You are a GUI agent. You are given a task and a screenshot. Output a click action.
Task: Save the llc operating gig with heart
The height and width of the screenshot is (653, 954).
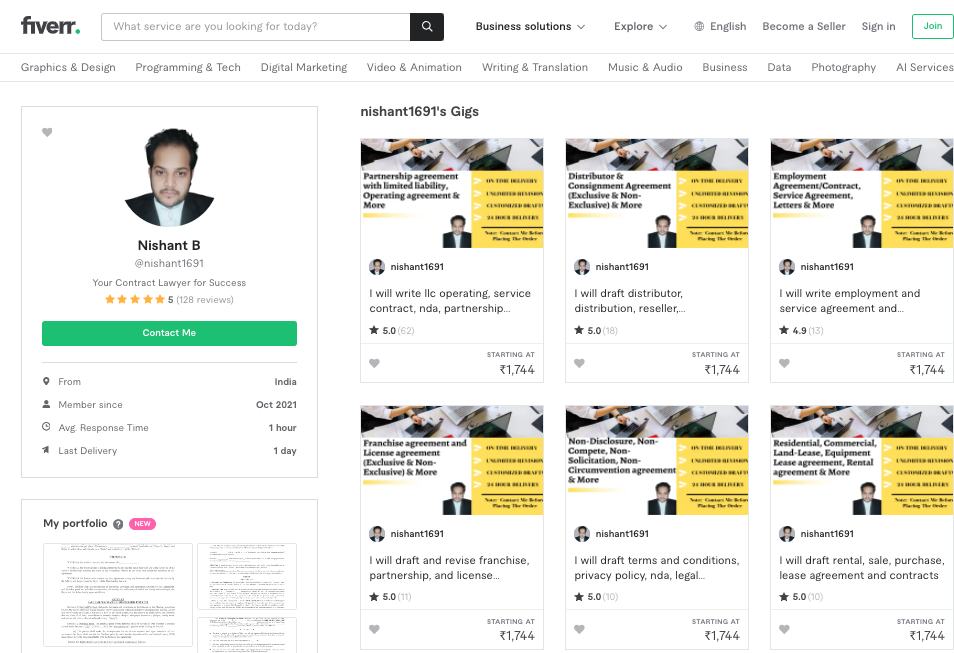coord(375,363)
